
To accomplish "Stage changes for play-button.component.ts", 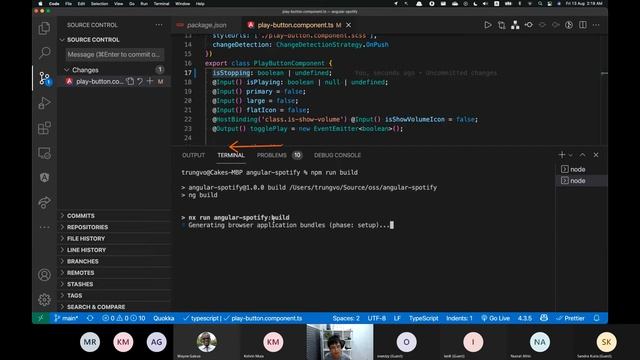I will (150, 81).
